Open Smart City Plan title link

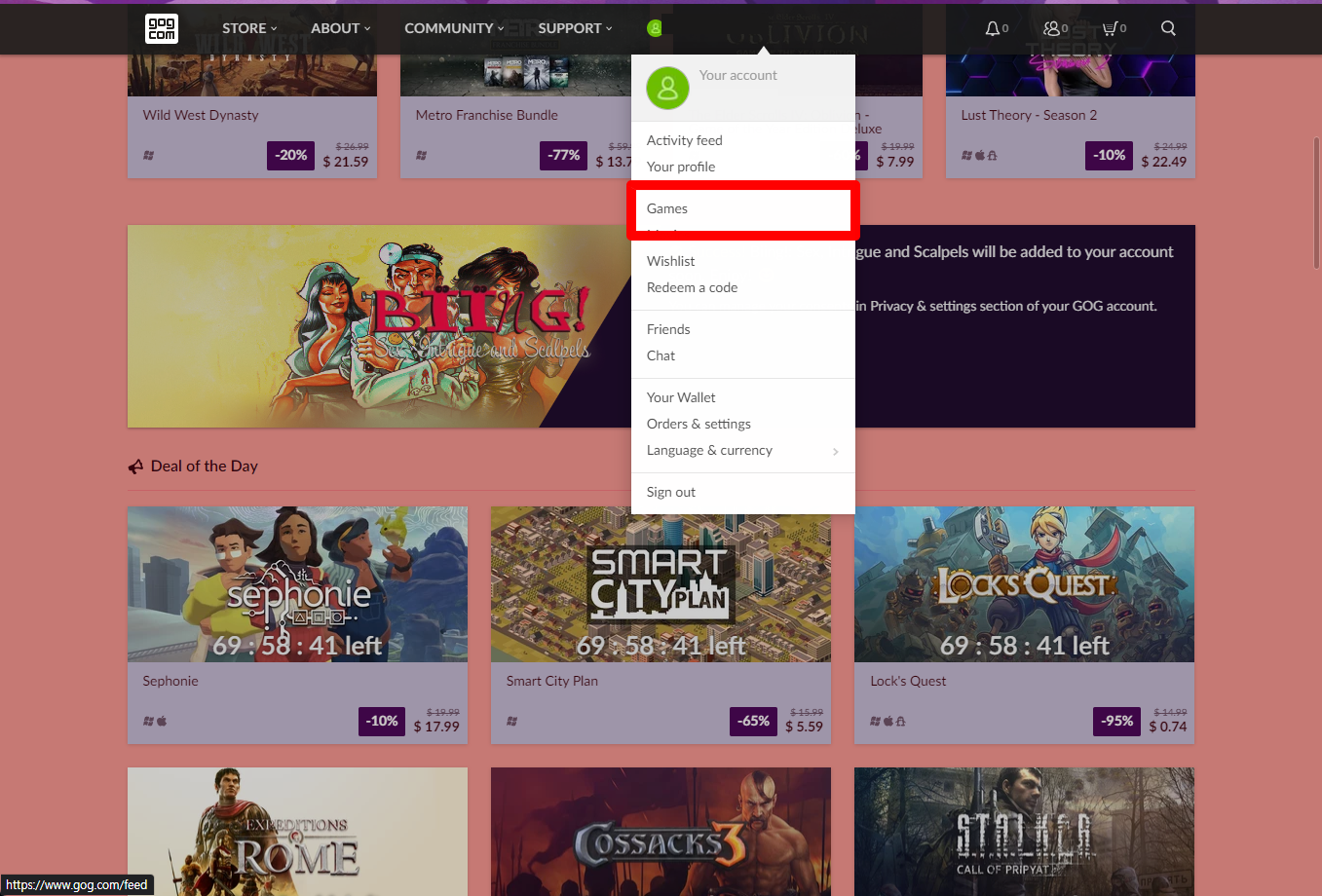(x=552, y=681)
